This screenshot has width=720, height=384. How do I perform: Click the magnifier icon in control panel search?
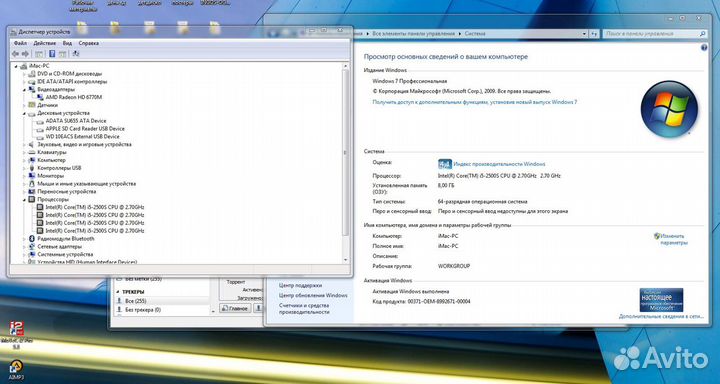pyautogui.click(x=702, y=34)
